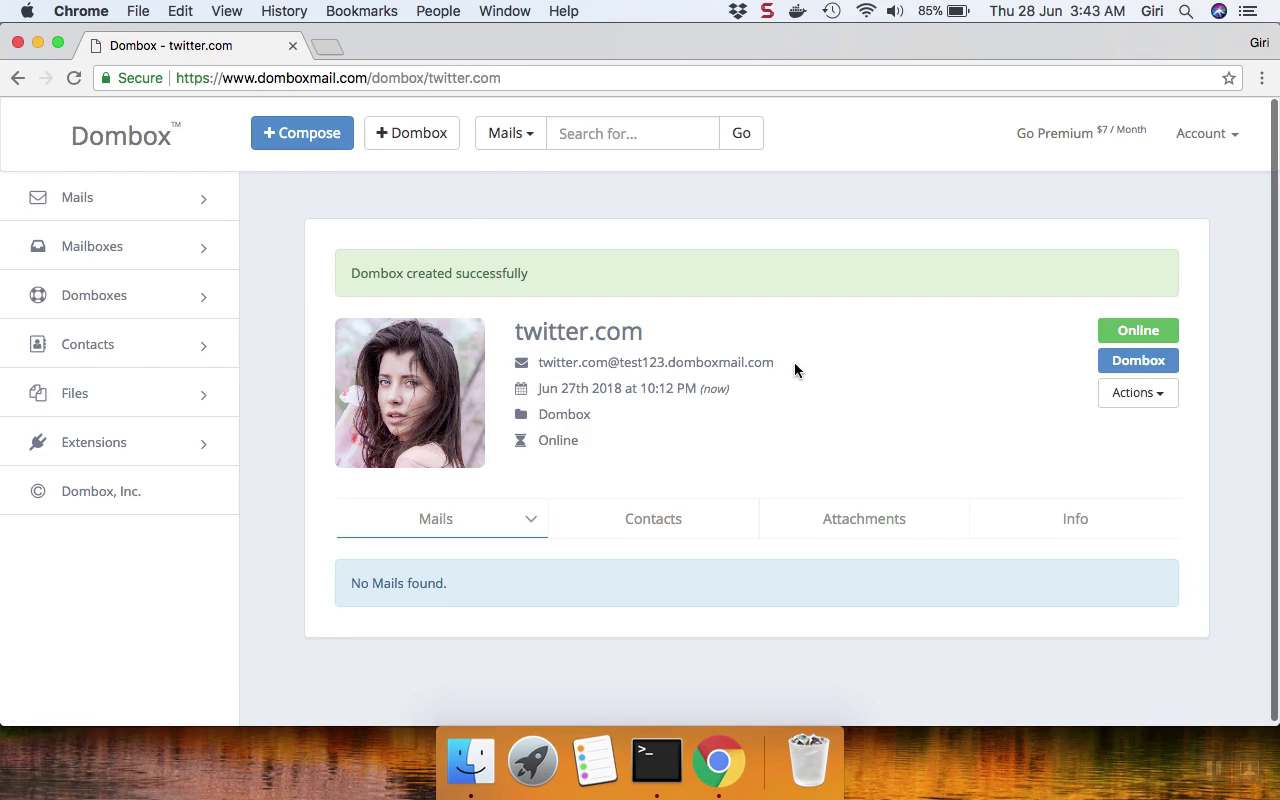Click the Search for... input field
The image size is (1280, 800).
632,133
